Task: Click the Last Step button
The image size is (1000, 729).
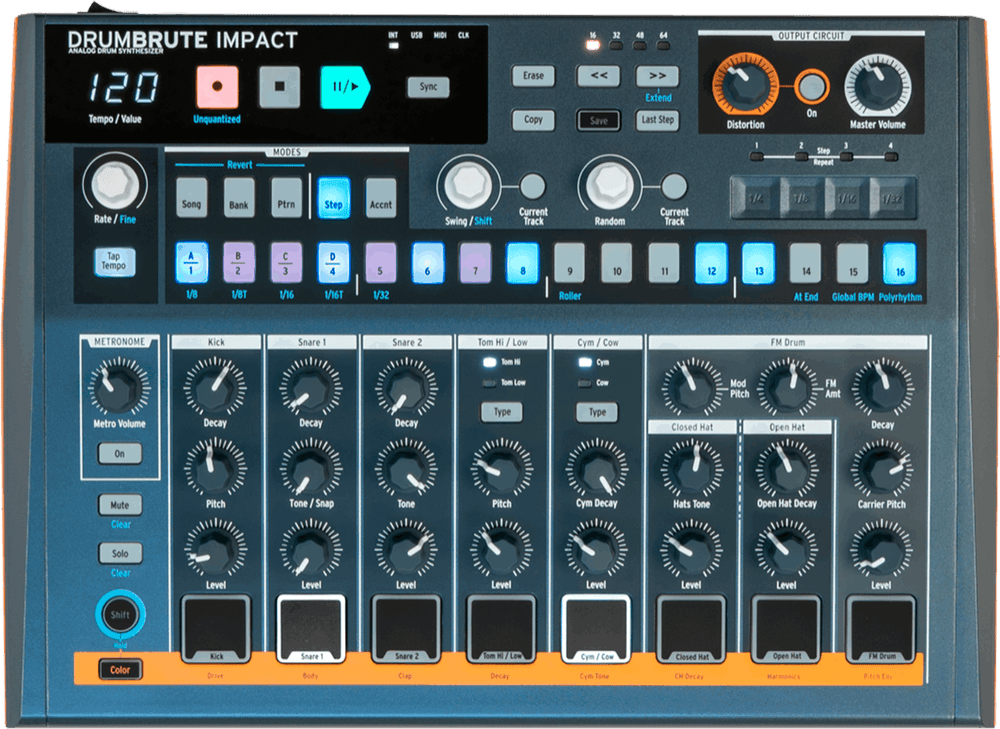Action: click(657, 120)
